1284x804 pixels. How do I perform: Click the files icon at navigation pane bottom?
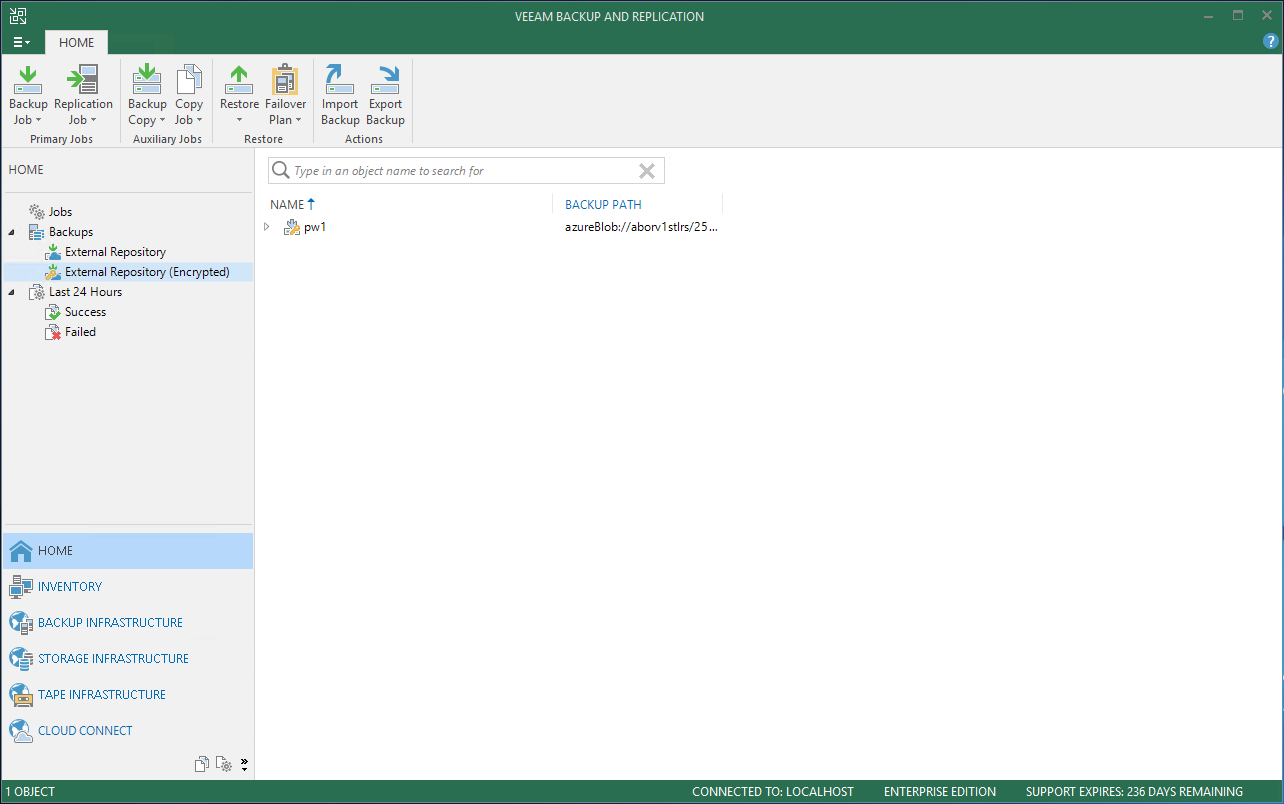click(203, 765)
